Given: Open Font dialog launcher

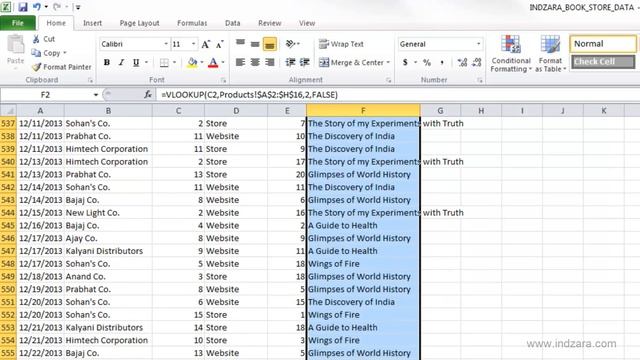Looking at the screenshot, I should 223,80.
